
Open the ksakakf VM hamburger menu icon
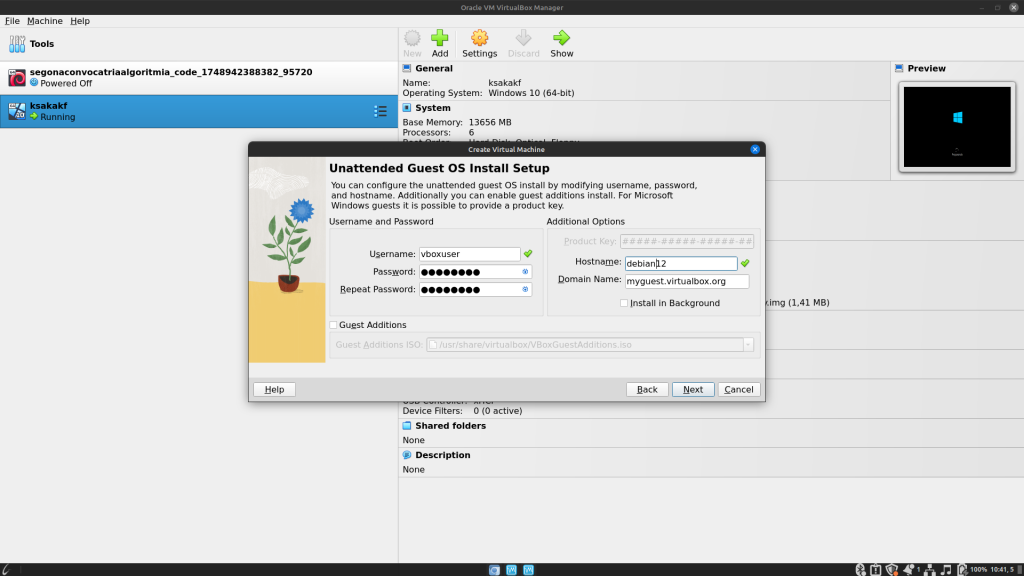(380, 111)
